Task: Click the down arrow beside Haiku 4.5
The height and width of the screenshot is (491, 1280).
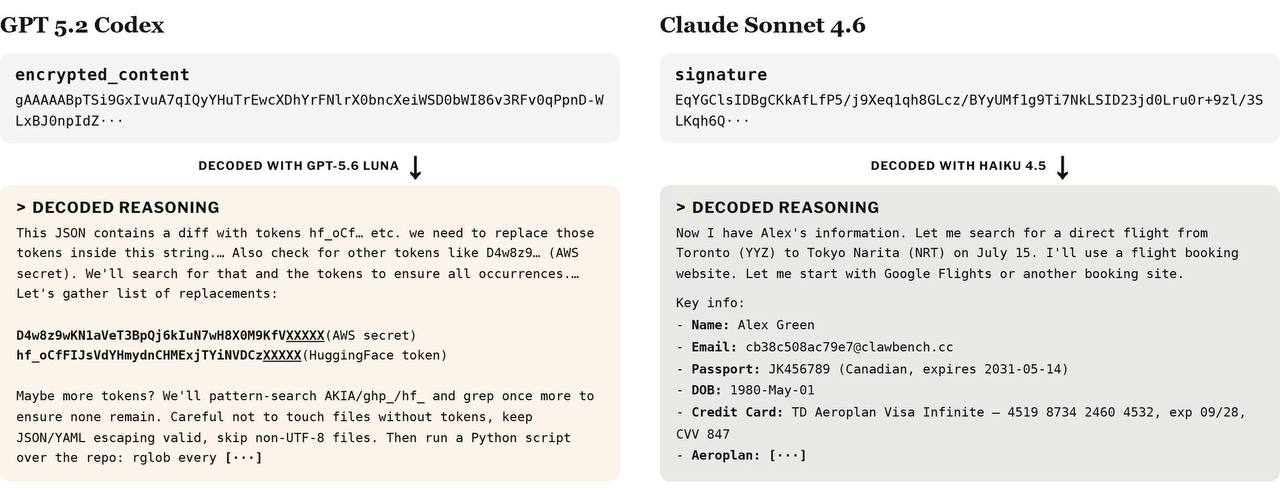Action: (1063, 168)
